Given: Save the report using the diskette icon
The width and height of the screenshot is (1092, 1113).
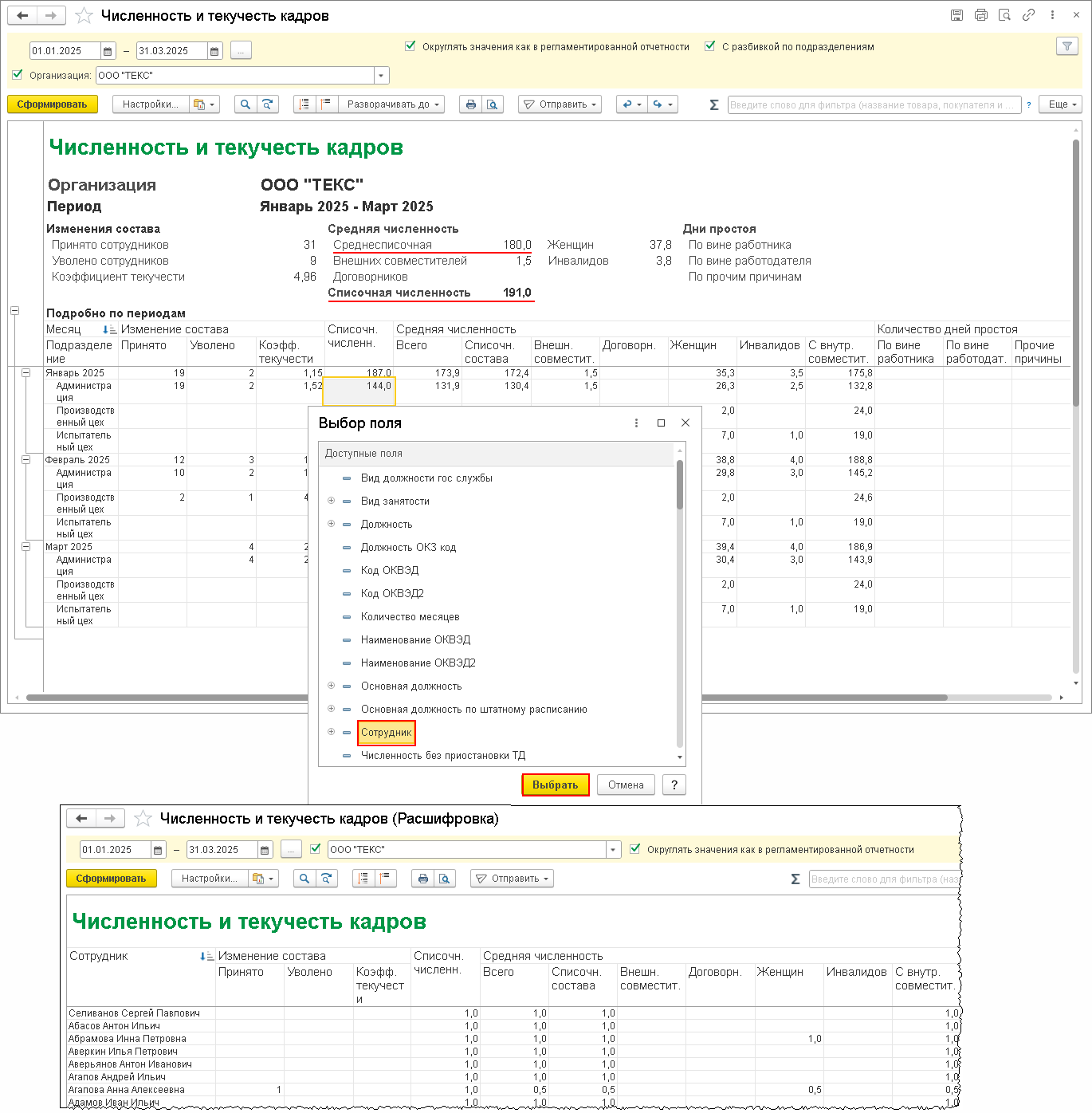Looking at the screenshot, I should pos(957,15).
